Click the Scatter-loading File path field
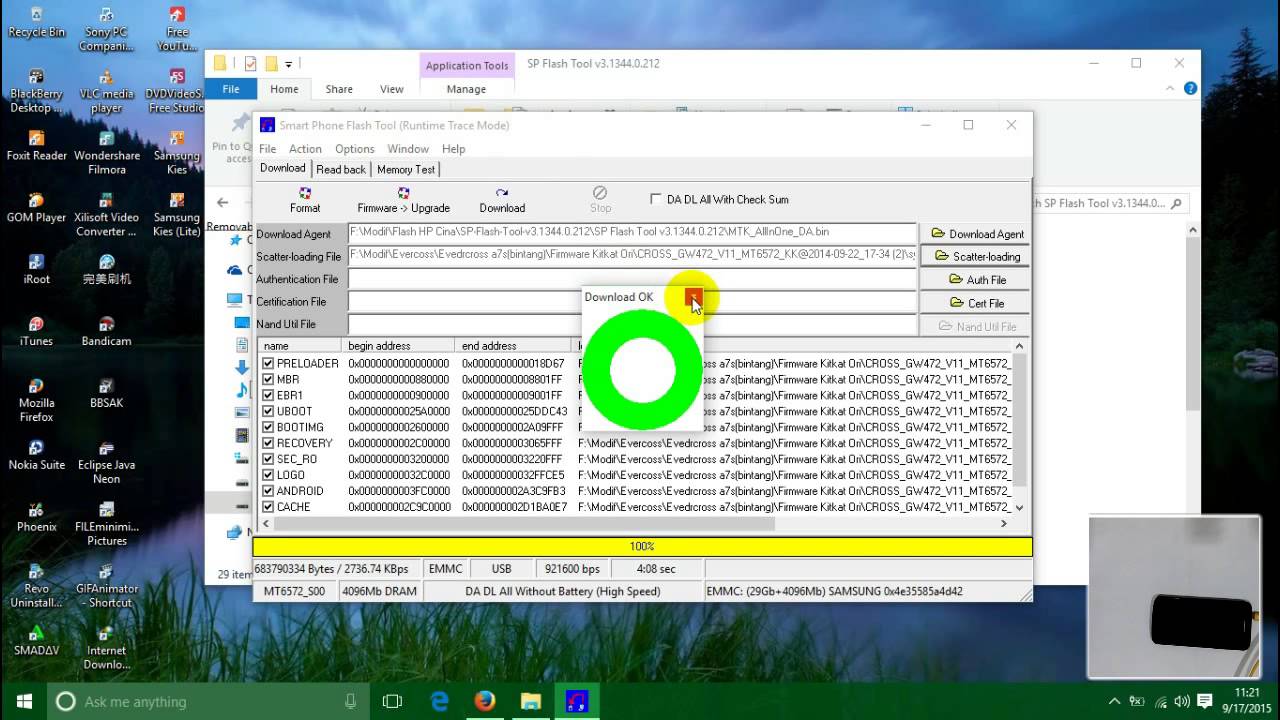The width and height of the screenshot is (1280, 720). tap(632, 255)
